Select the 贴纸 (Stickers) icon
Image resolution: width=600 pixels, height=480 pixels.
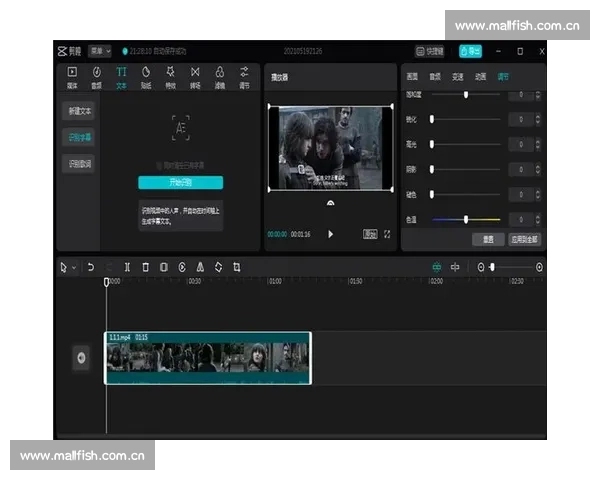coord(145,76)
